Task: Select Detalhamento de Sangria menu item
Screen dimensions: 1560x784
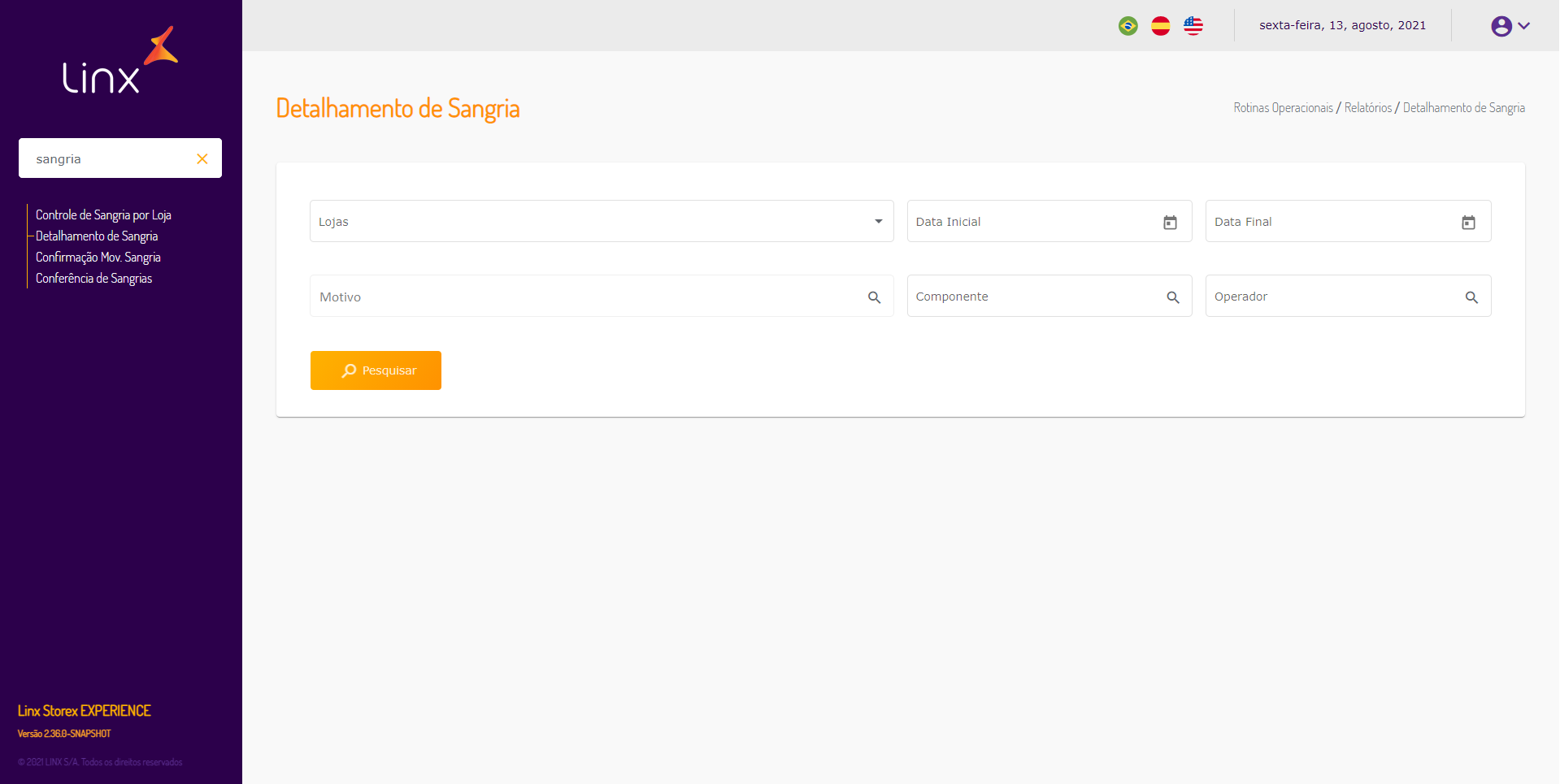Action: (x=97, y=236)
